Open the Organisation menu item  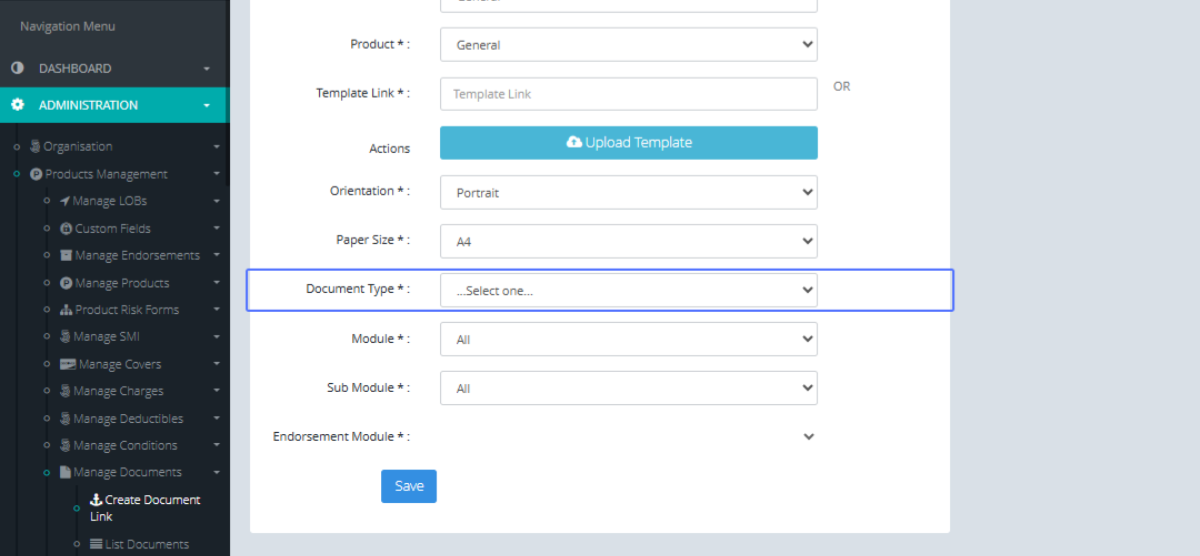pyautogui.click(x=78, y=147)
